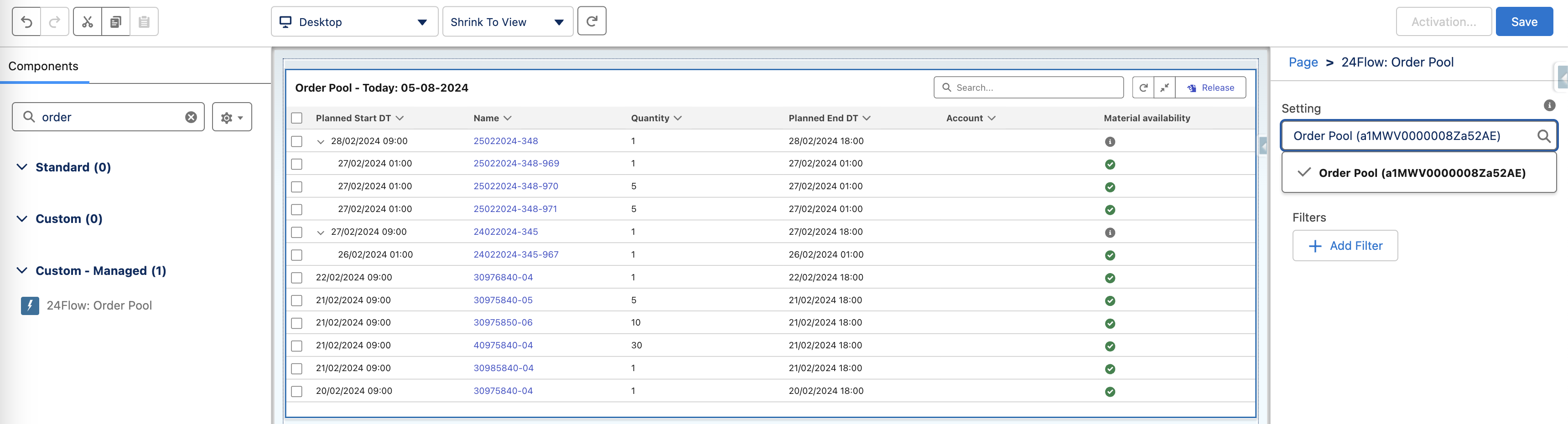Image resolution: width=1568 pixels, height=424 pixels.
Task: Clear the component search text
Action: tap(191, 118)
